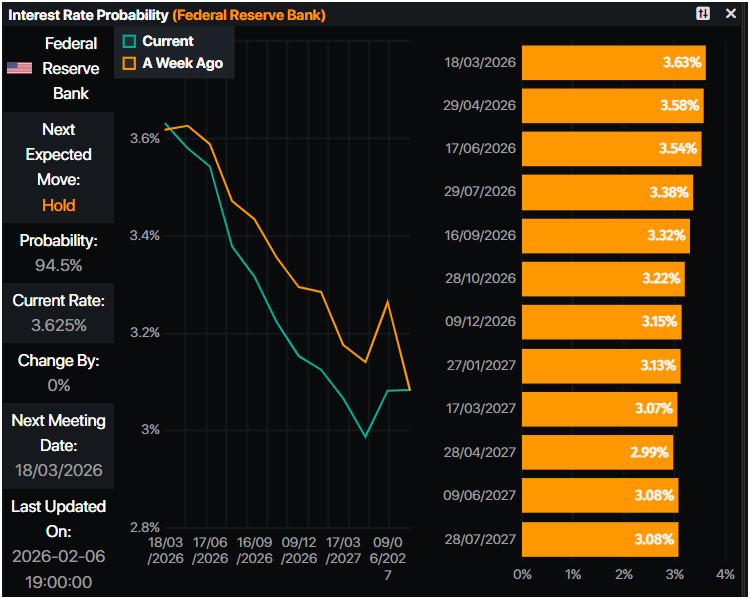
Task: Click the United States flag icon
Action: 19,68
